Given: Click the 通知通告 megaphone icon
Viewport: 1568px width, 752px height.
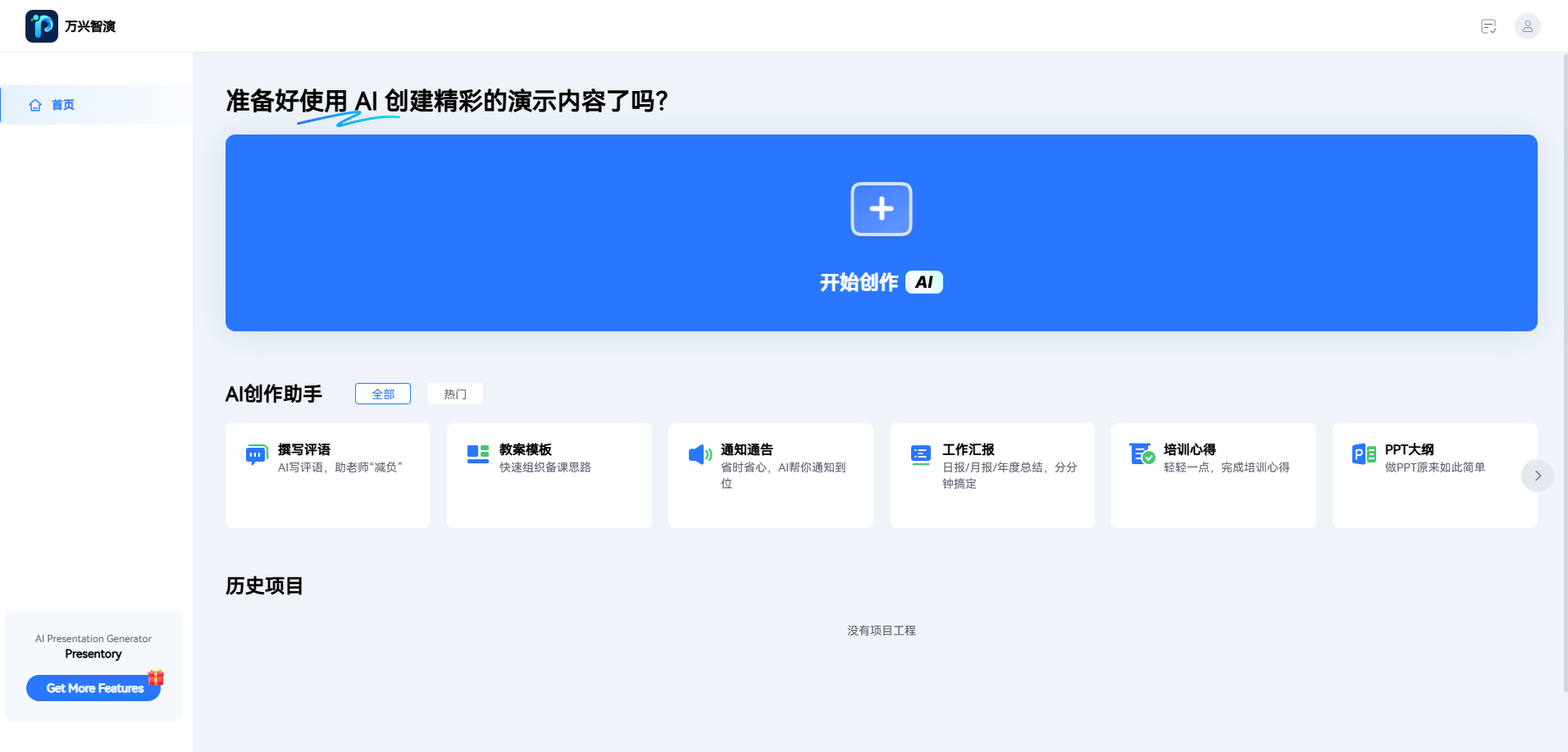Looking at the screenshot, I should [x=700, y=454].
